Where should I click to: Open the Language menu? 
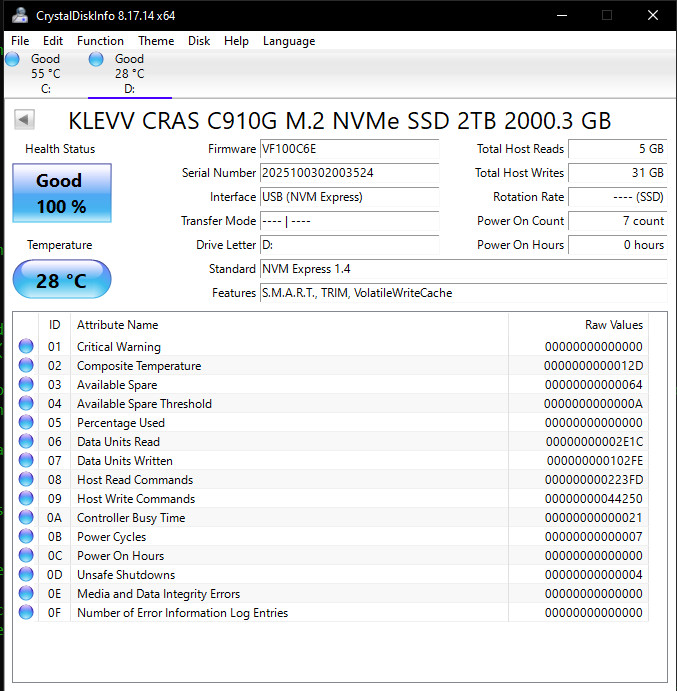coord(289,41)
